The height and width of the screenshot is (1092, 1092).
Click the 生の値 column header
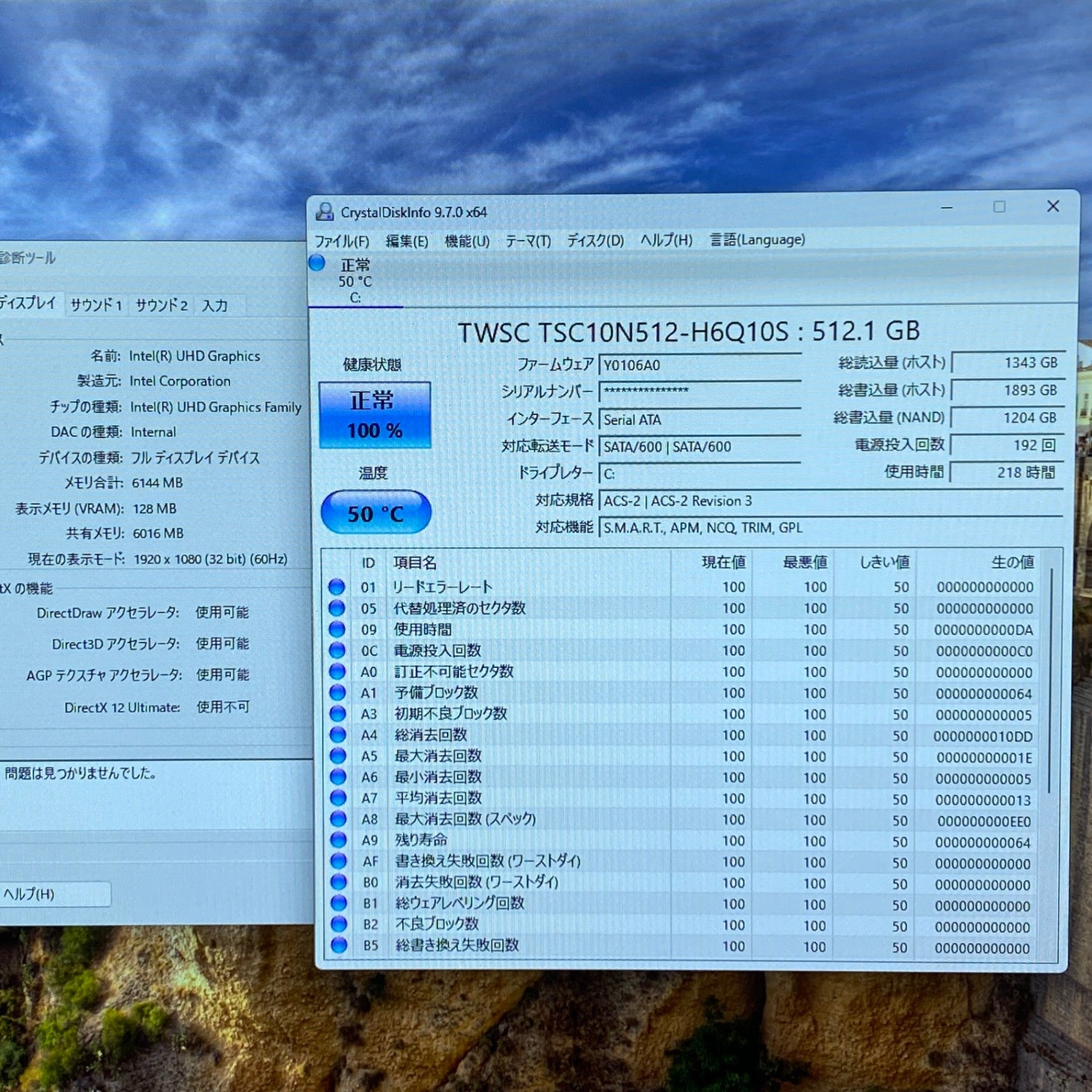pyautogui.click(x=1012, y=563)
